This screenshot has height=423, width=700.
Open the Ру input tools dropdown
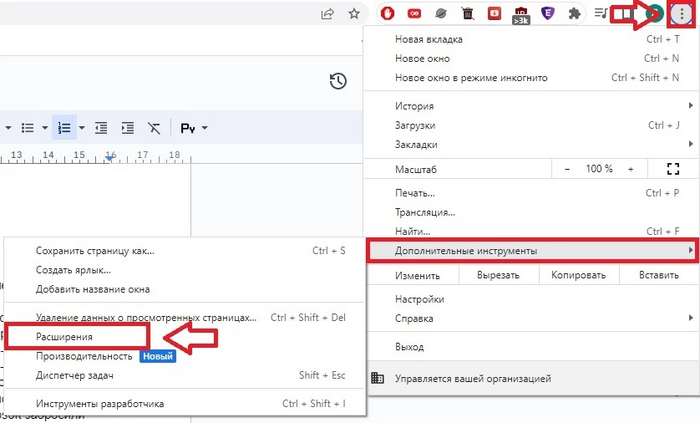(x=194, y=128)
